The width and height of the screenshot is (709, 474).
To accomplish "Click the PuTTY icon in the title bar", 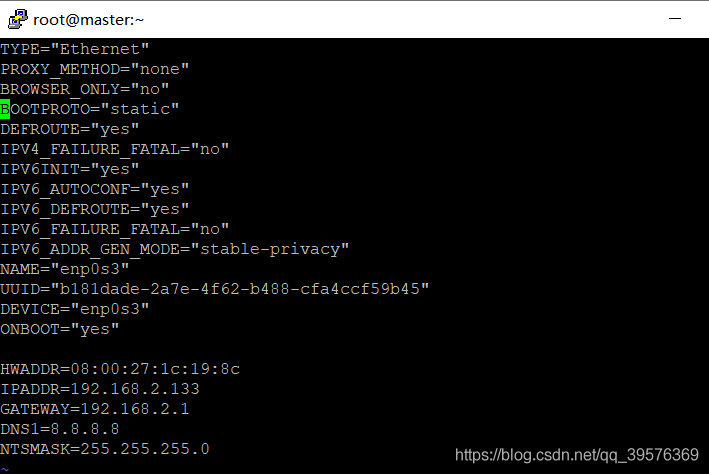I will click(17, 18).
